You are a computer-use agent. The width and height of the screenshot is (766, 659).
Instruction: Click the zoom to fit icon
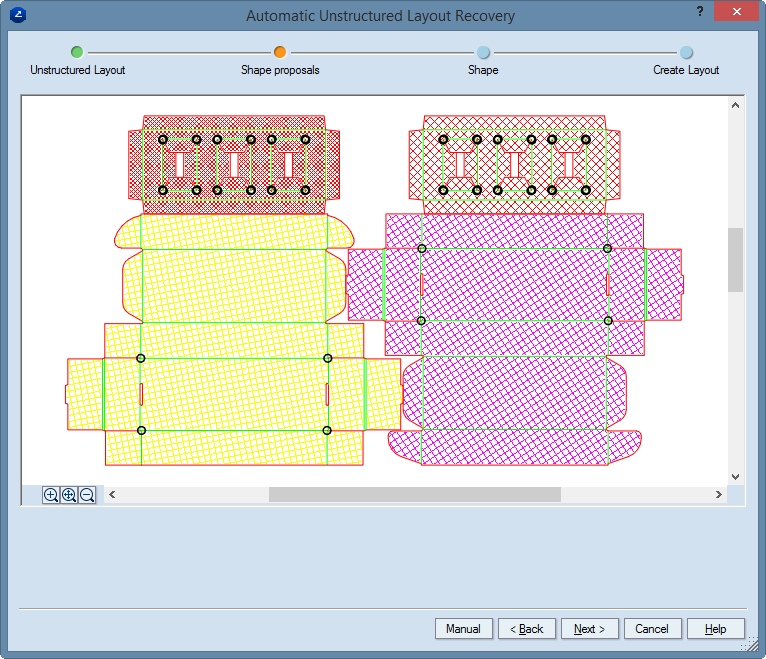[69, 495]
